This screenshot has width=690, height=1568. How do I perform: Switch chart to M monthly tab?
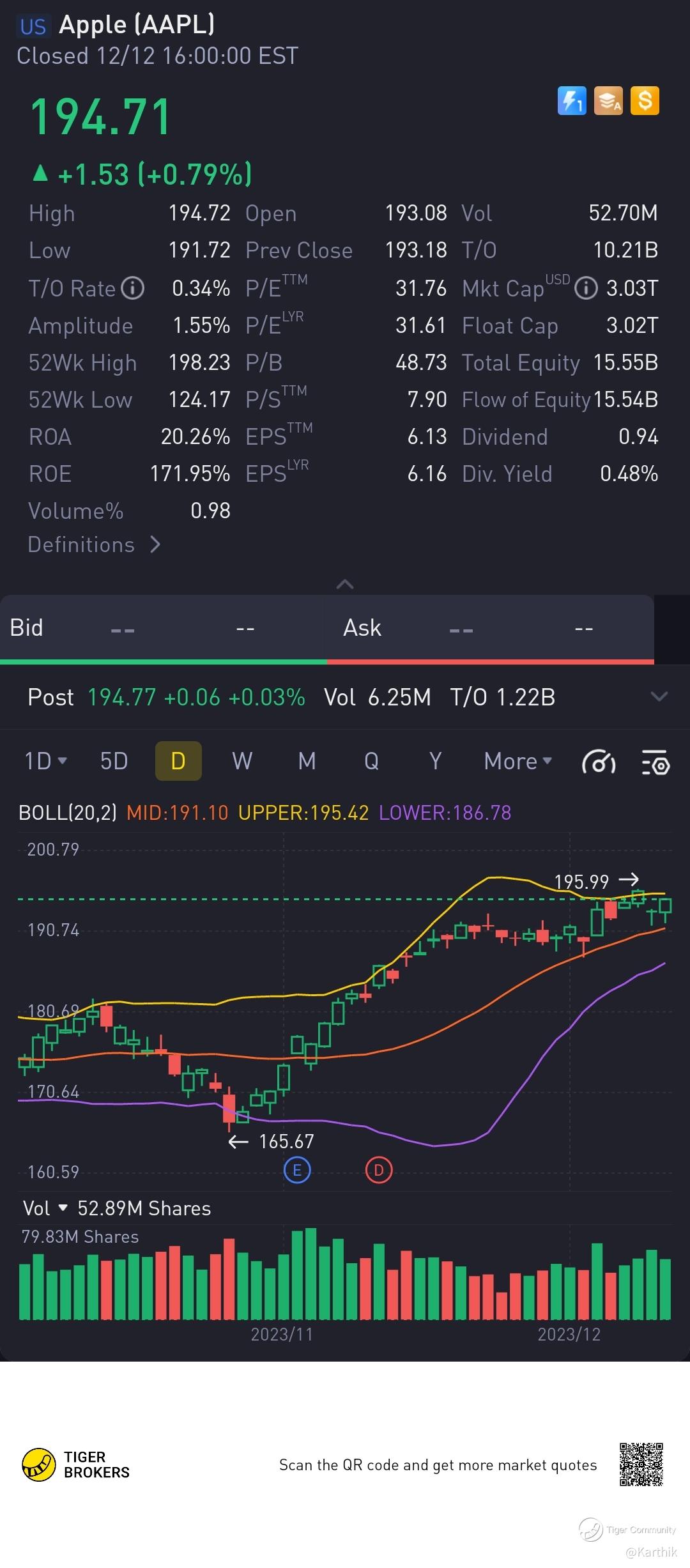307,761
